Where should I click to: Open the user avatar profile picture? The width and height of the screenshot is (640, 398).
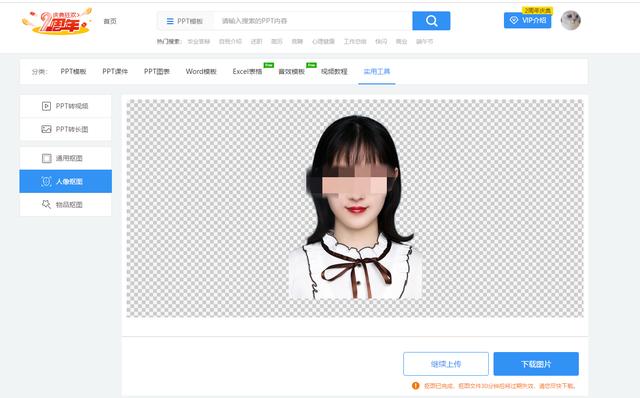tap(570, 20)
